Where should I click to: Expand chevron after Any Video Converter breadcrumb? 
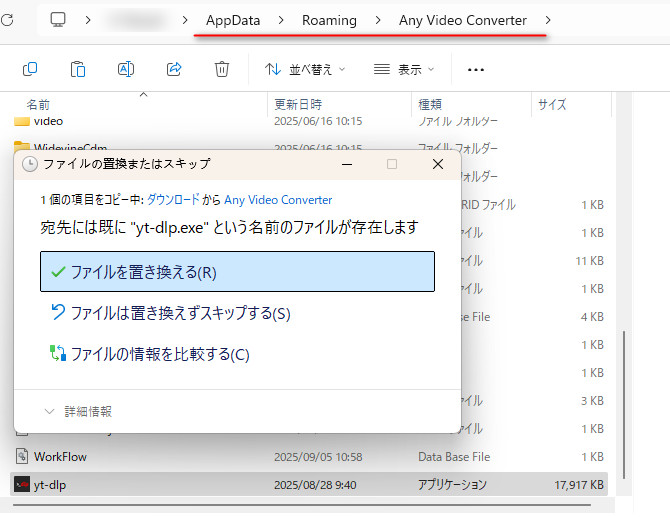(x=548, y=19)
